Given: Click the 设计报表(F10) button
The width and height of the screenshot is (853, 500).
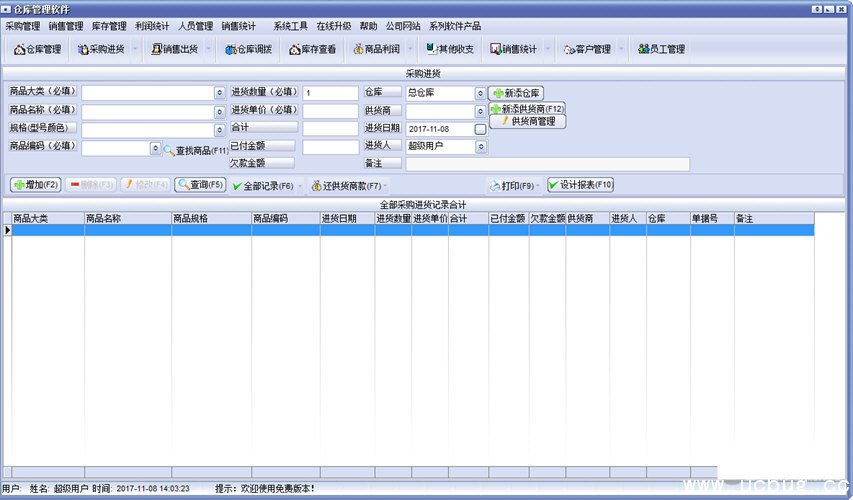Looking at the screenshot, I should coord(580,185).
